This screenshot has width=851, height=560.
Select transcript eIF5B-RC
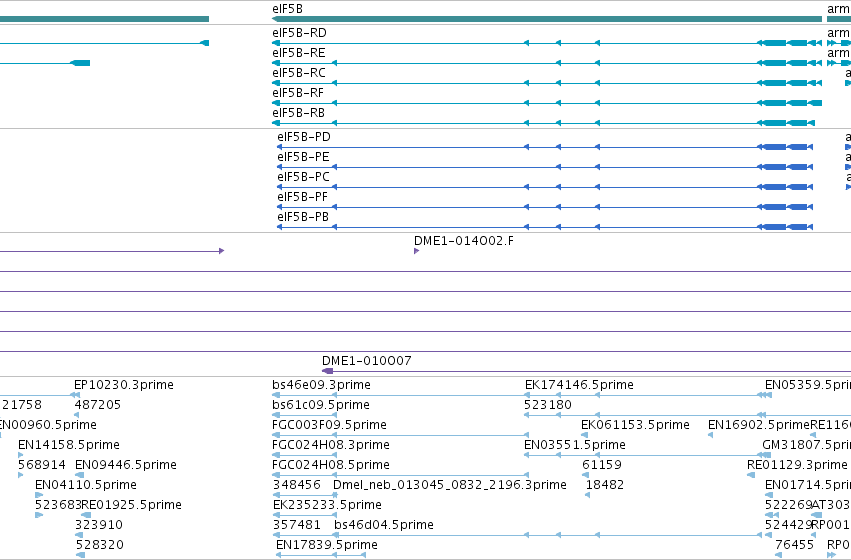pyautogui.click(x=547, y=83)
